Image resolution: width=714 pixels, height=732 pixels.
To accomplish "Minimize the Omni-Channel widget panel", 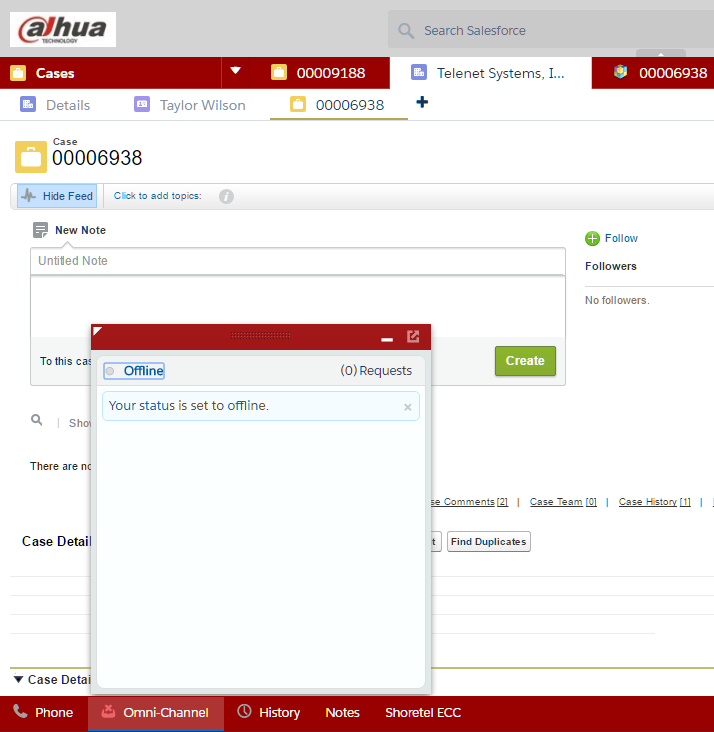I will [387, 339].
